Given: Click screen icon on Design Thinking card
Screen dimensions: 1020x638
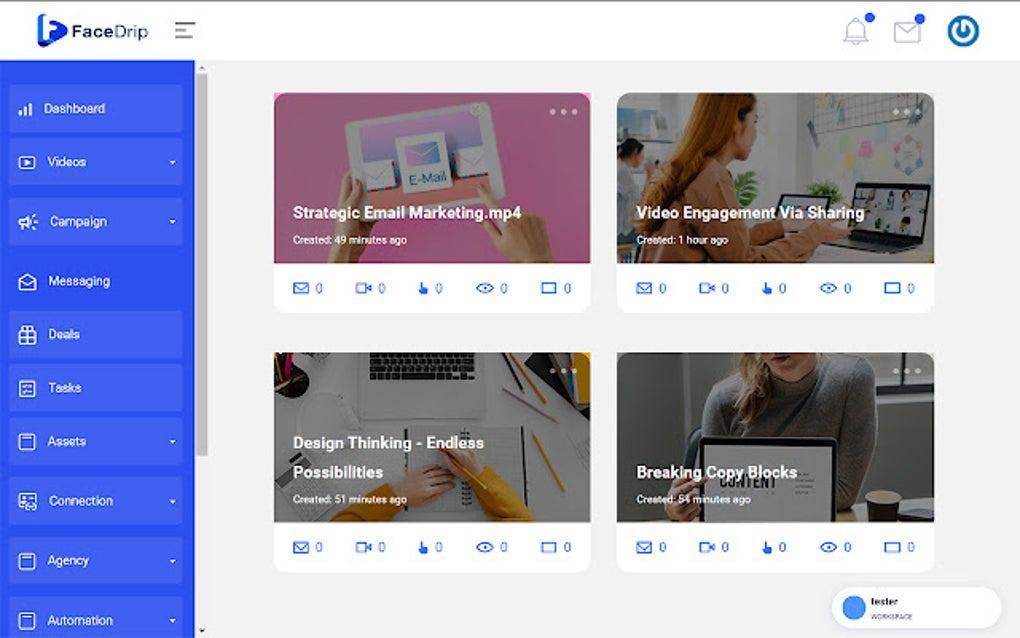Looking at the screenshot, I should 549,548.
